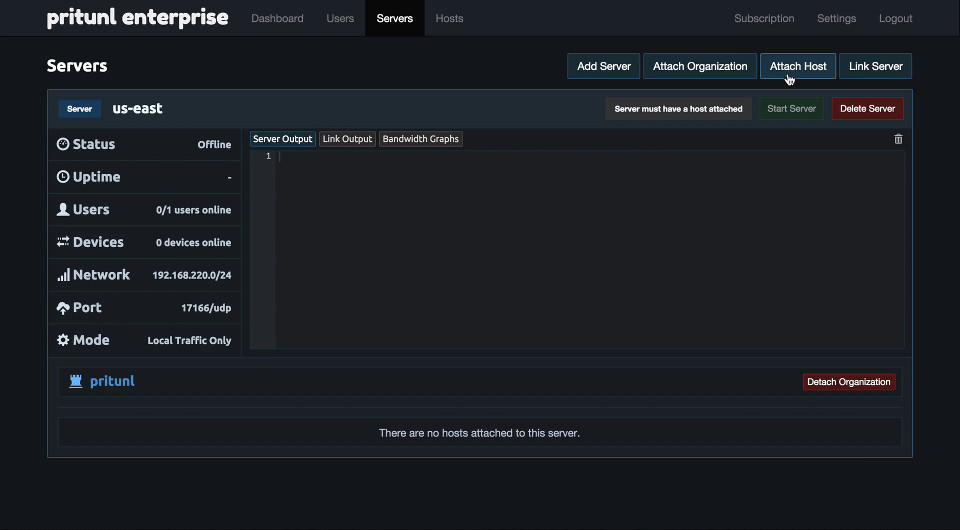The height and width of the screenshot is (530, 960).
Task: Click the Status clock icon
Action: pos(63,144)
